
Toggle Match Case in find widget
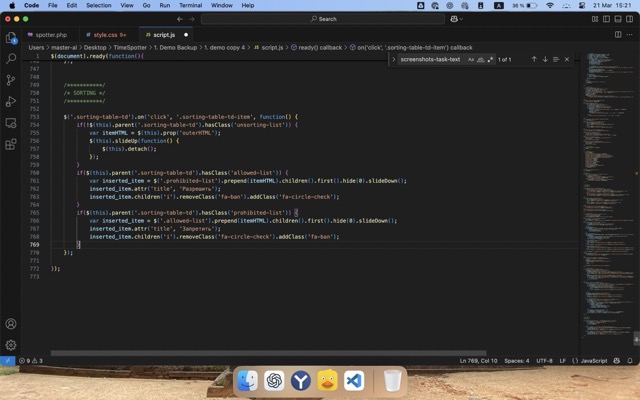click(x=471, y=59)
